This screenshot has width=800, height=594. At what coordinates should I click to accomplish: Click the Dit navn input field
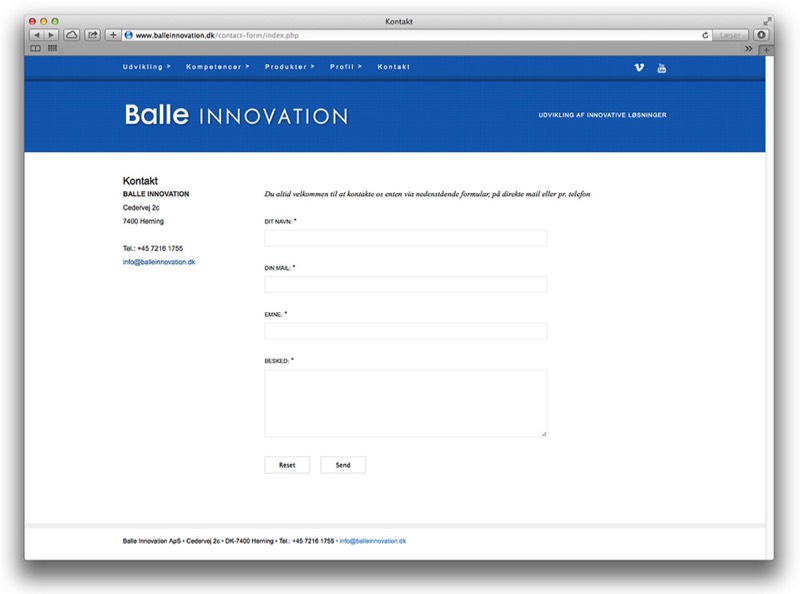[406, 238]
